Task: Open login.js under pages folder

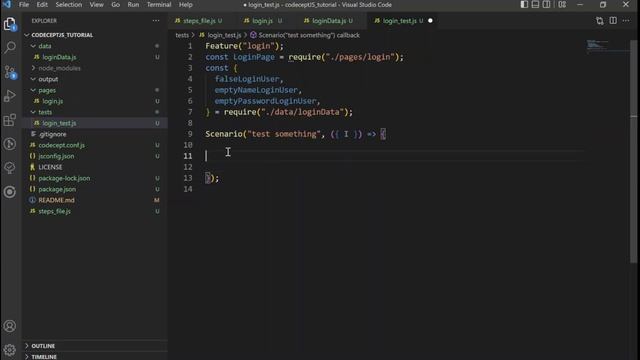Action: [x=53, y=101]
